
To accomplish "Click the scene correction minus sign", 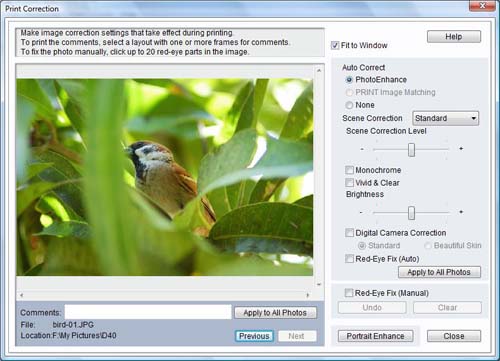I will click(x=362, y=149).
